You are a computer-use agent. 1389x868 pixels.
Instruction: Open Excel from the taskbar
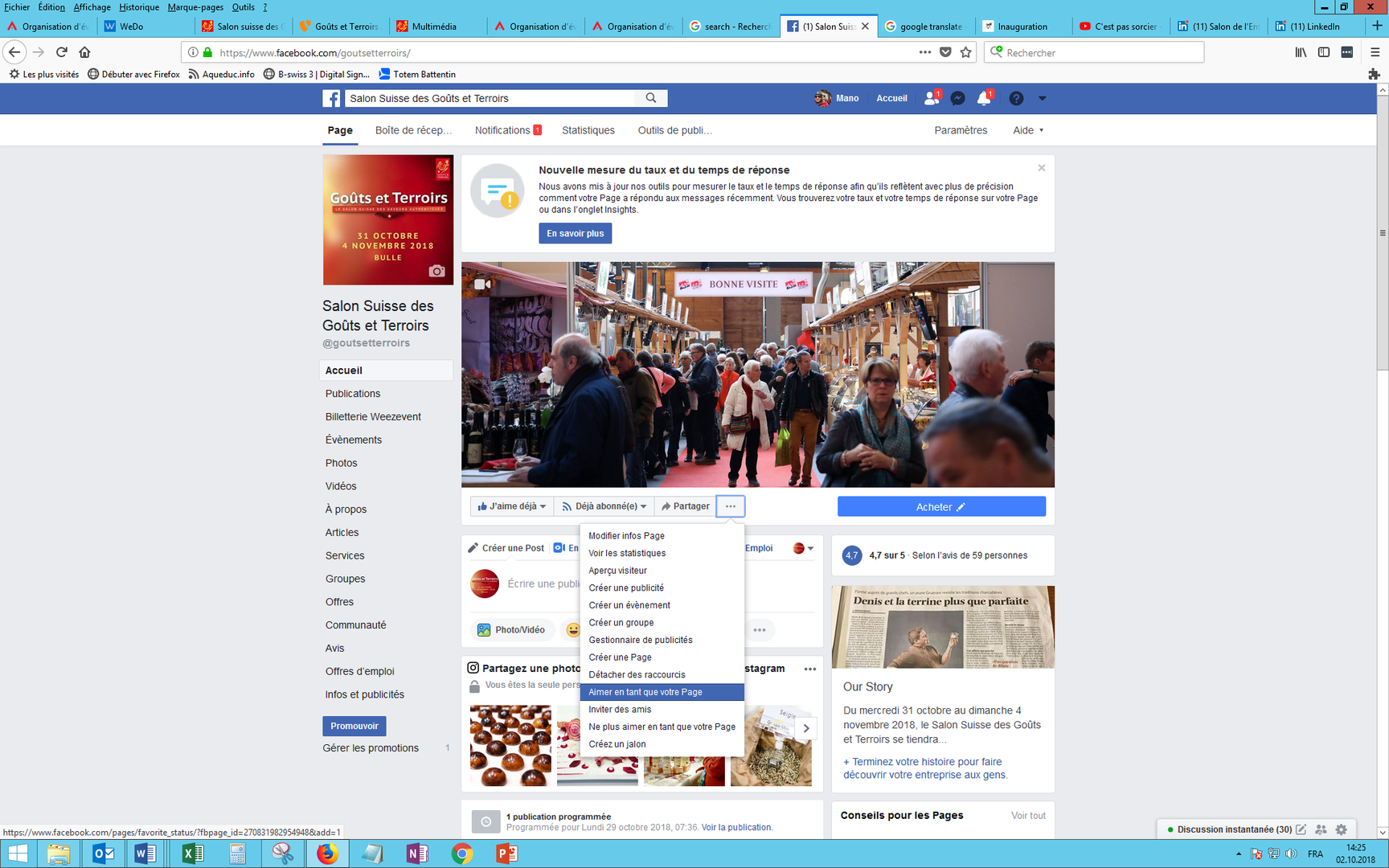[192, 854]
